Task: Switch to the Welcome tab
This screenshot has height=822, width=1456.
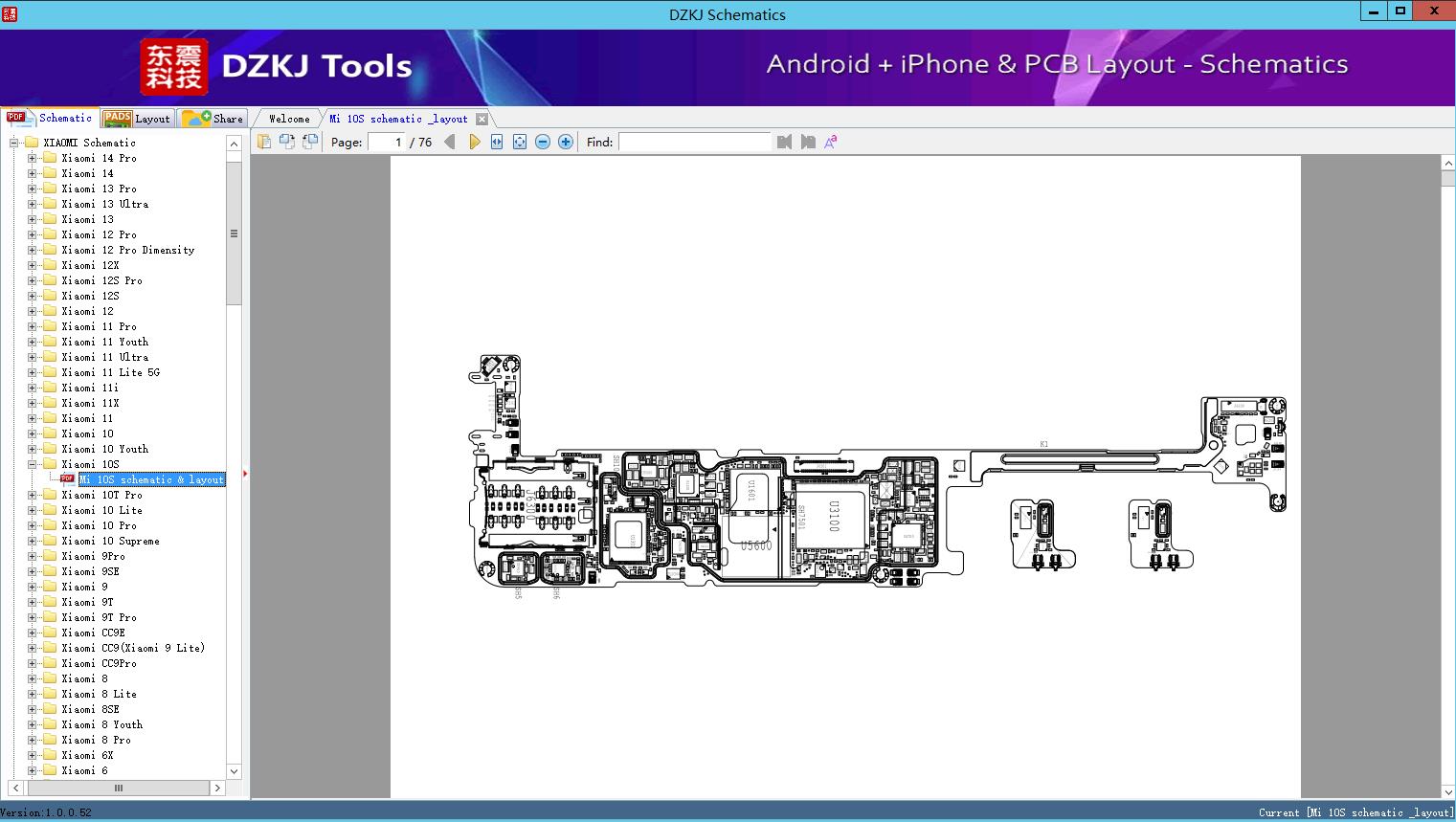Action: point(288,119)
